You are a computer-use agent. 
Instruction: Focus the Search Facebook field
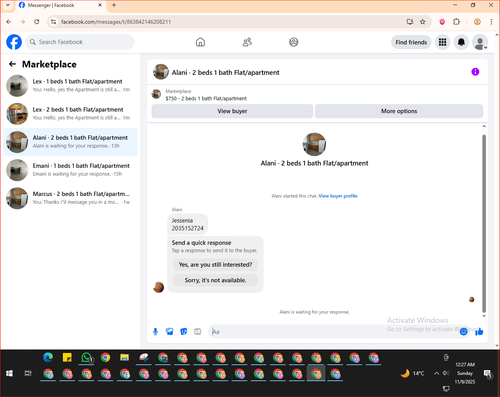point(80,42)
